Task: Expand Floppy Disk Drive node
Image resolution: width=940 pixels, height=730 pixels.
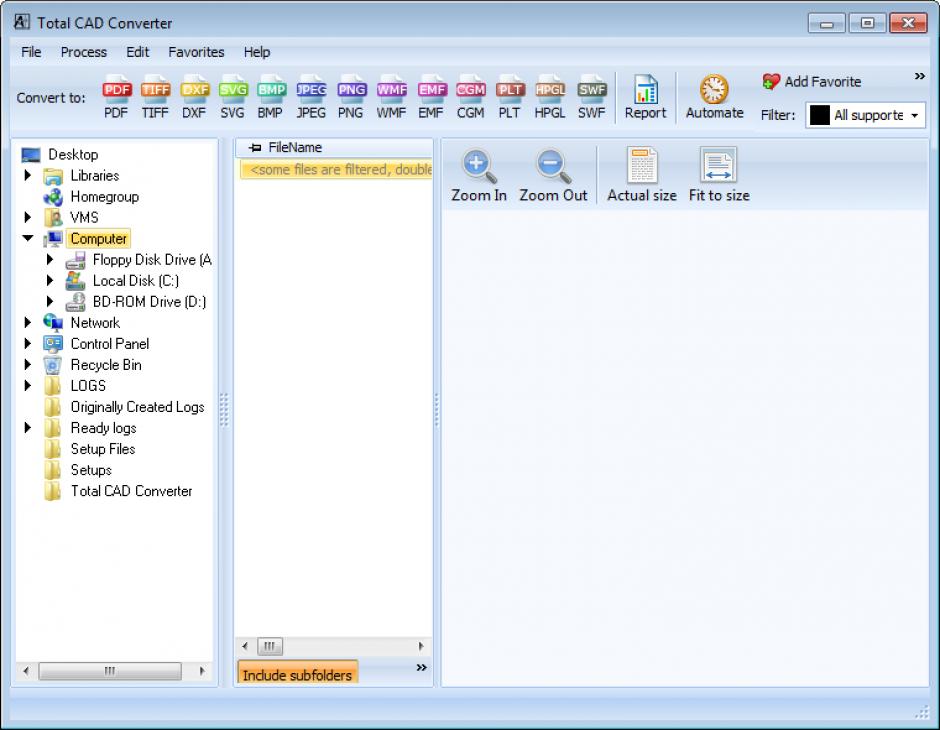Action: [50, 260]
